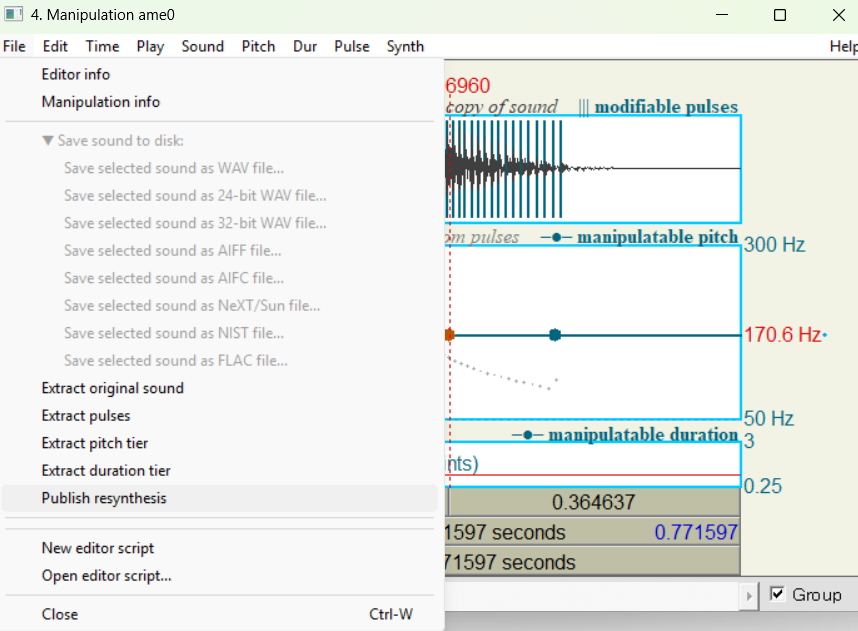Image resolution: width=858 pixels, height=631 pixels.
Task: Open the Synth menu
Action: tap(405, 47)
